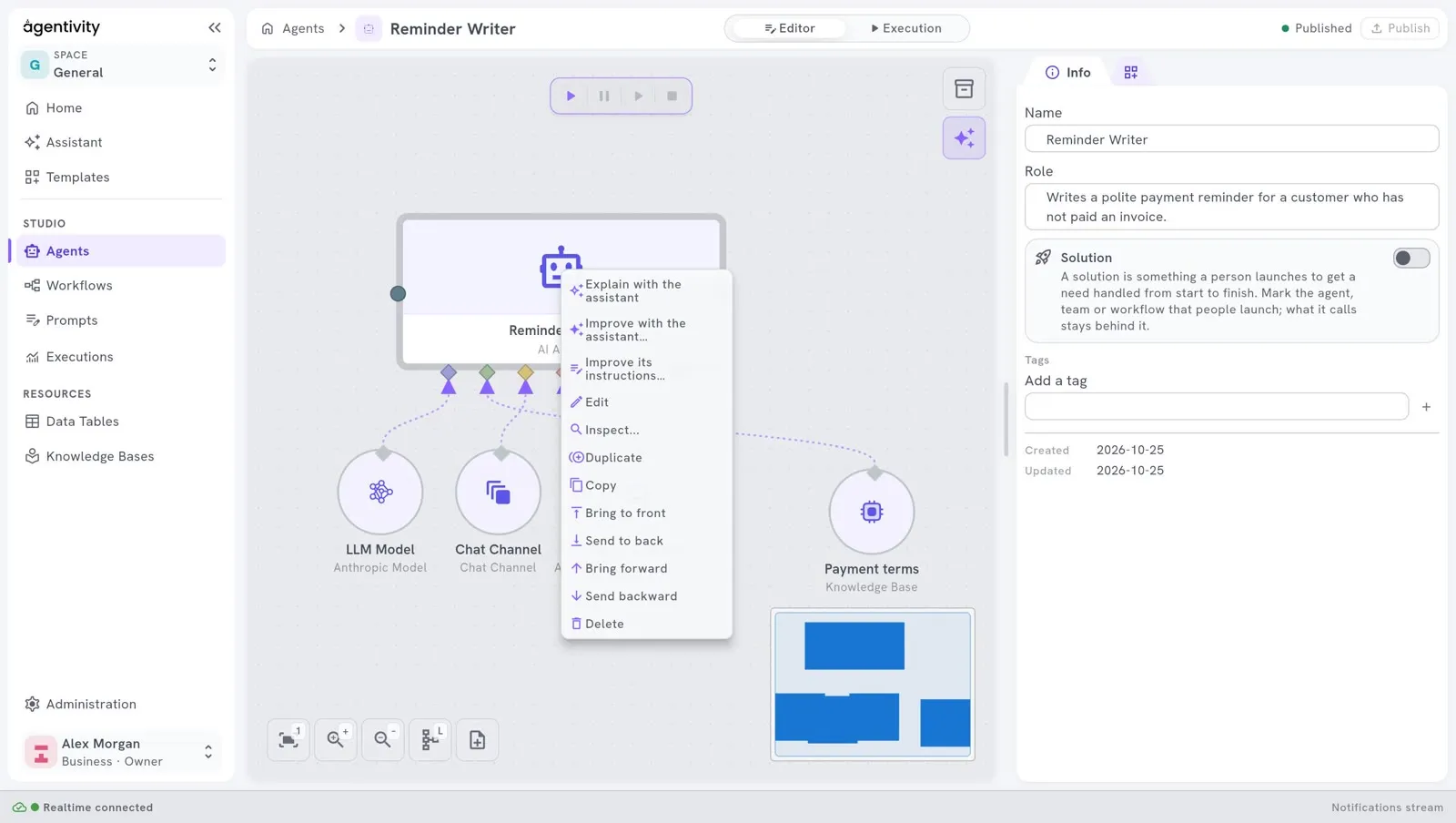Open the Info tab
Viewport: 1456px width, 823px height.
click(x=1067, y=72)
